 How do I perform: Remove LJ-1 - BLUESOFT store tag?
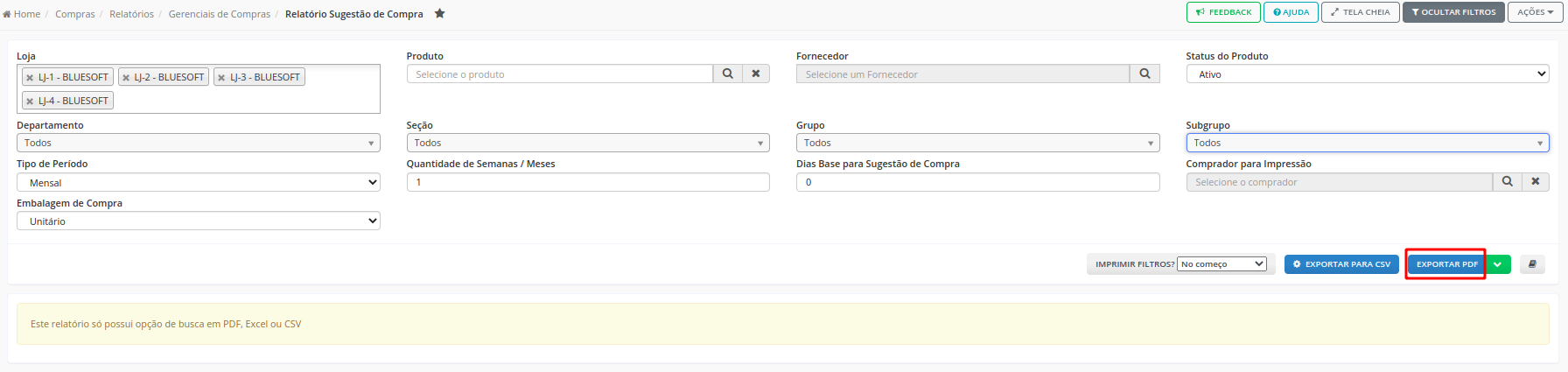coord(30,78)
